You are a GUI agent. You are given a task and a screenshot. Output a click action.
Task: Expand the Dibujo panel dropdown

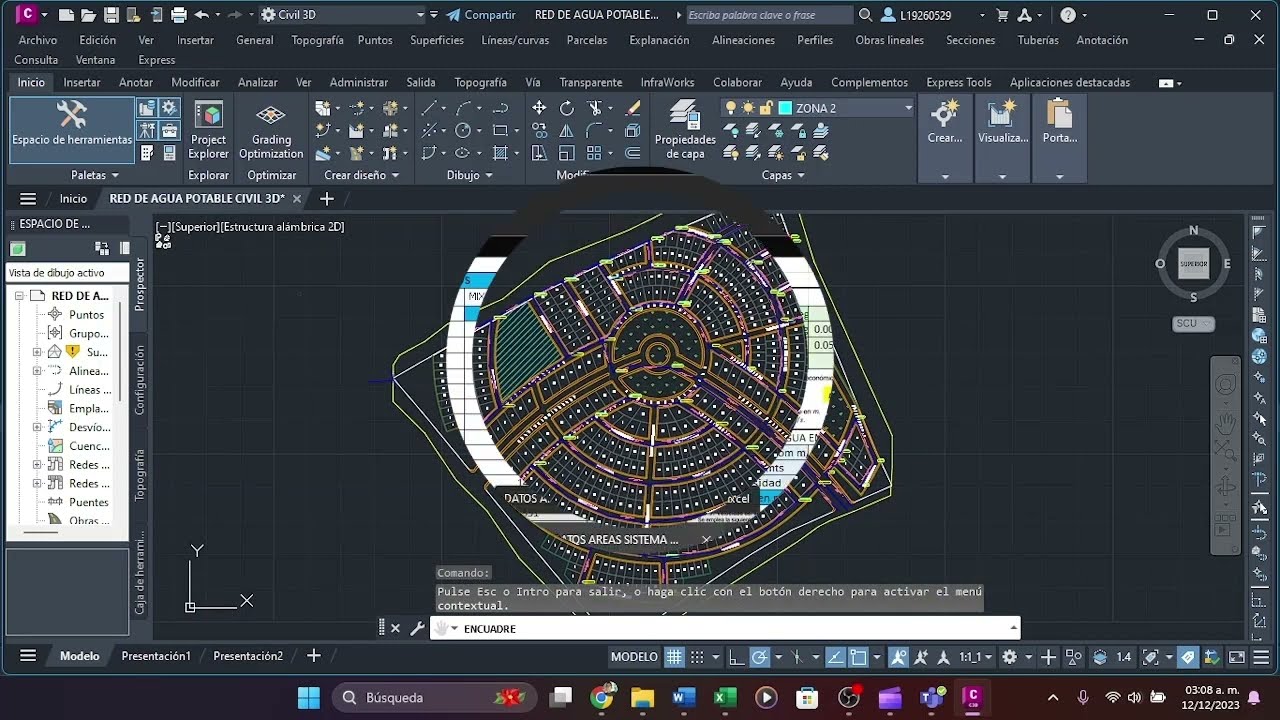pos(470,175)
